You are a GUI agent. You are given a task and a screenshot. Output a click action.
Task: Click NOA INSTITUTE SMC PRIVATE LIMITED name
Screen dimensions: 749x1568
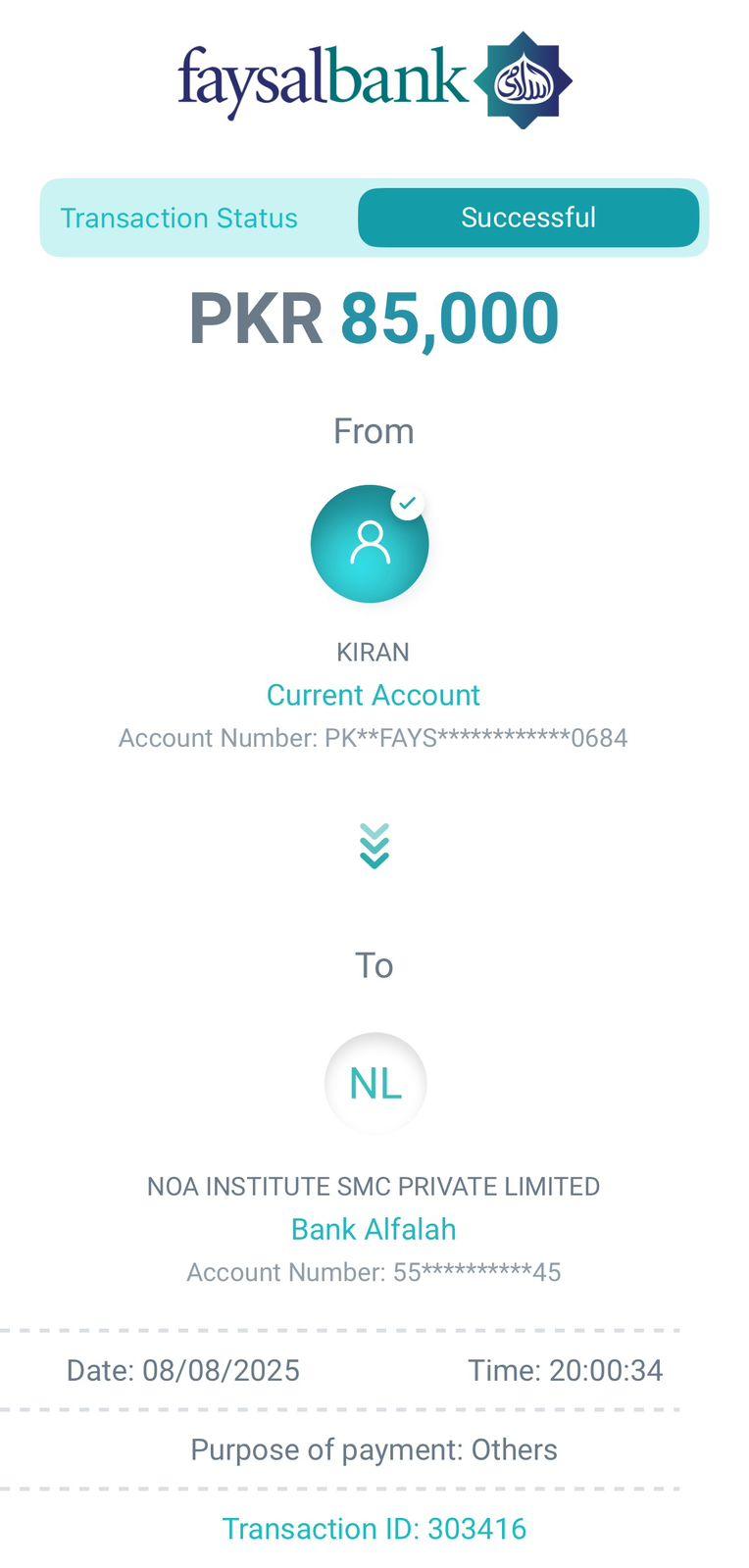(x=374, y=1186)
